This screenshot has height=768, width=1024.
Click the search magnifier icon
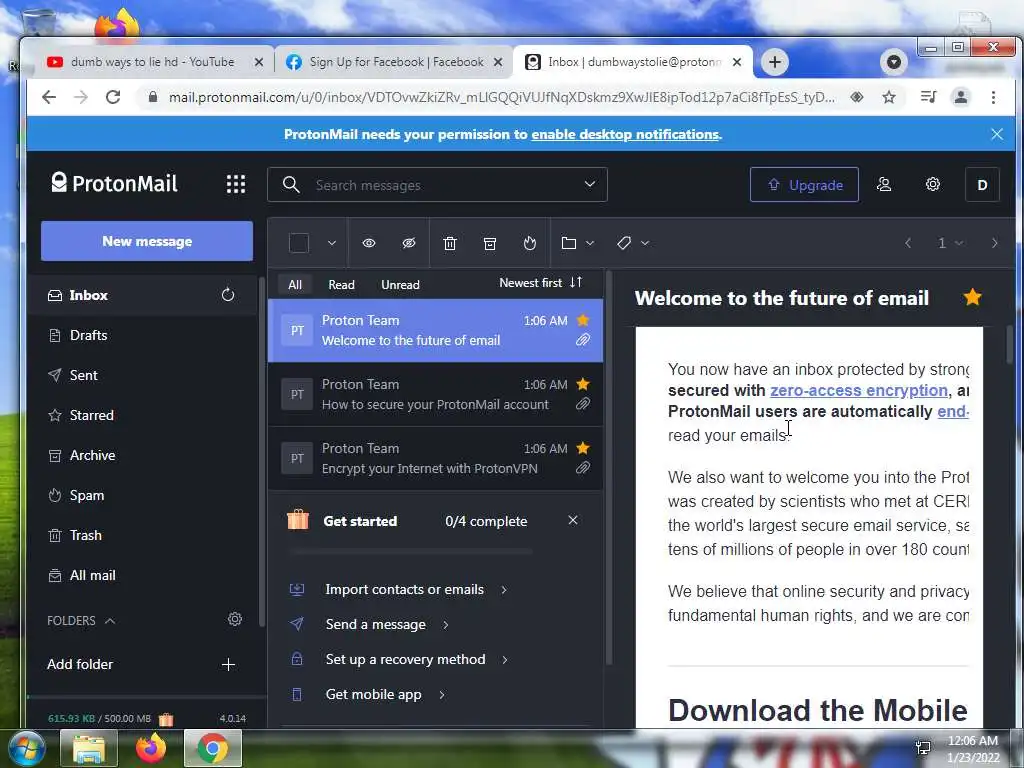[x=291, y=185]
